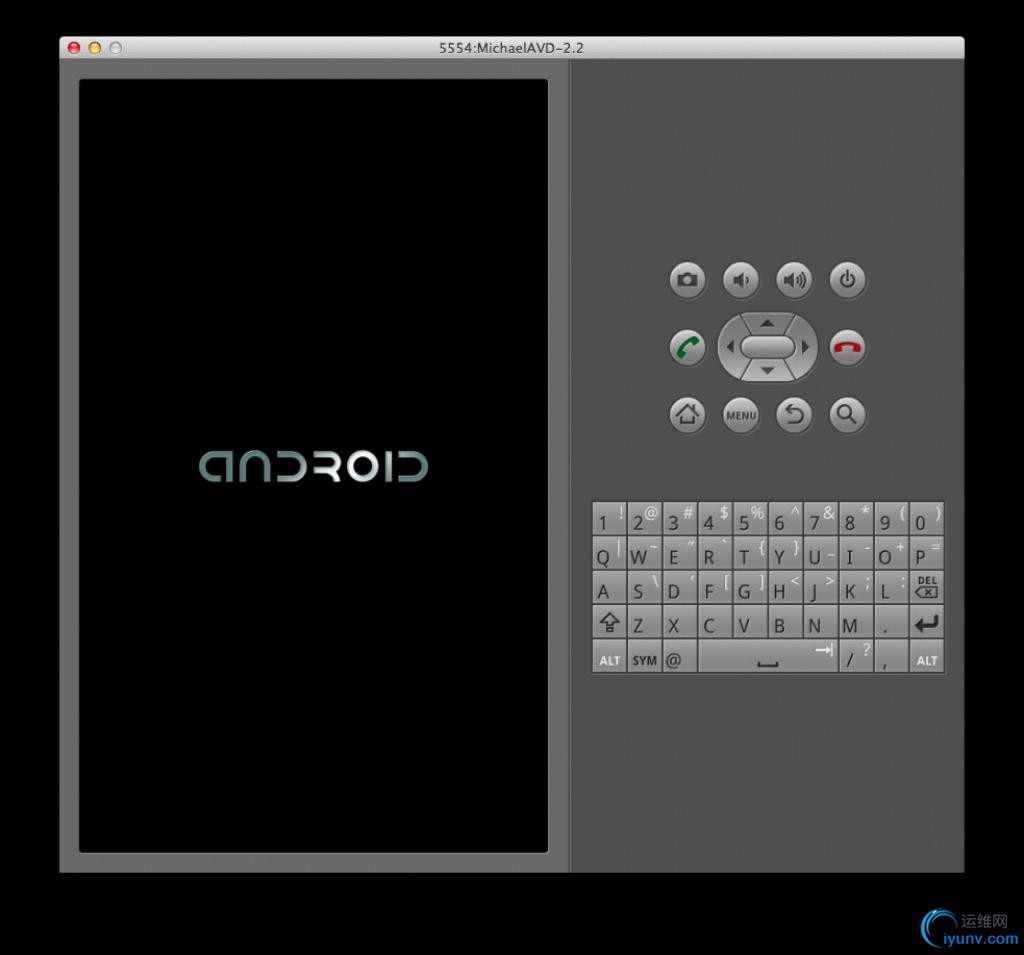1024x955 pixels.
Task: Click the E key
Action: point(680,553)
